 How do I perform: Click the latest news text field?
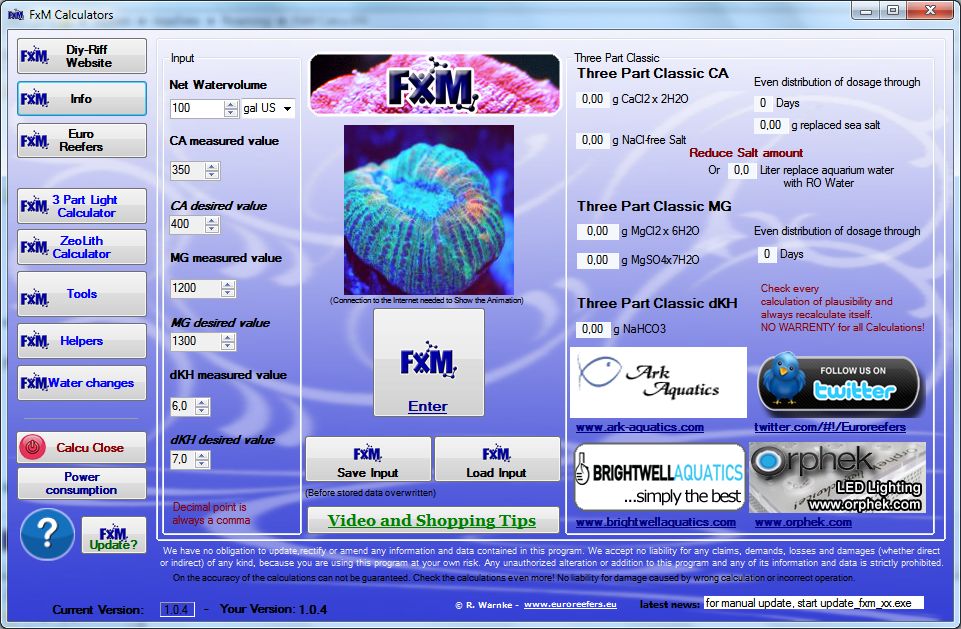tap(813, 603)
